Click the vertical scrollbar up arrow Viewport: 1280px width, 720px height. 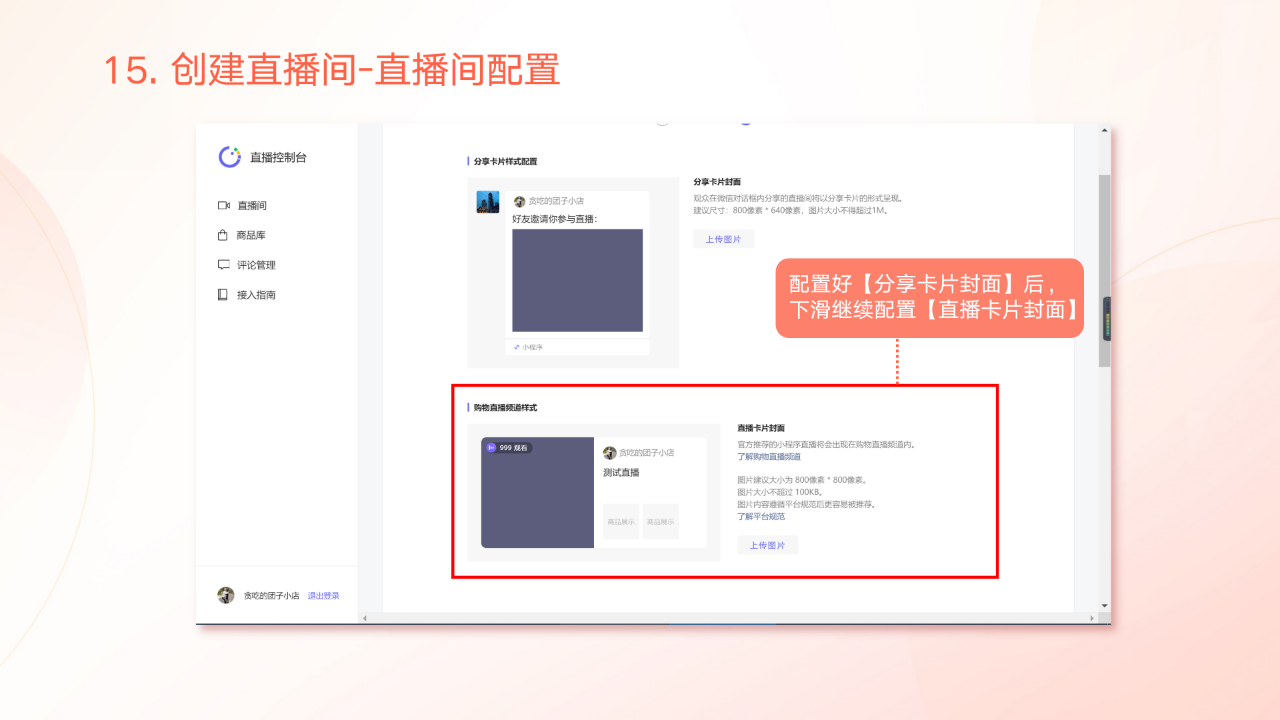click(x=1104, y=130)
